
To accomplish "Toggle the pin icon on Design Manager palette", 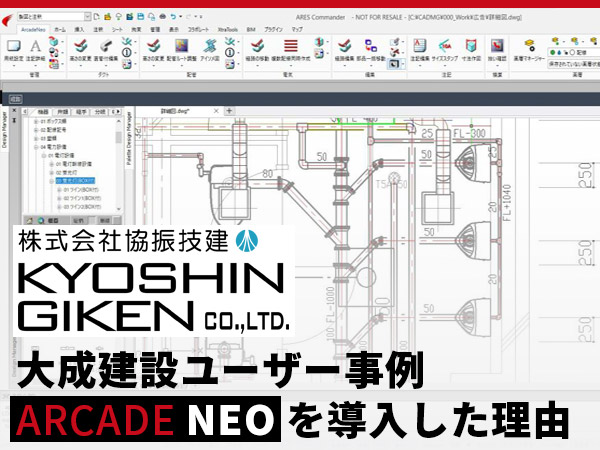I will coord(15,120).
